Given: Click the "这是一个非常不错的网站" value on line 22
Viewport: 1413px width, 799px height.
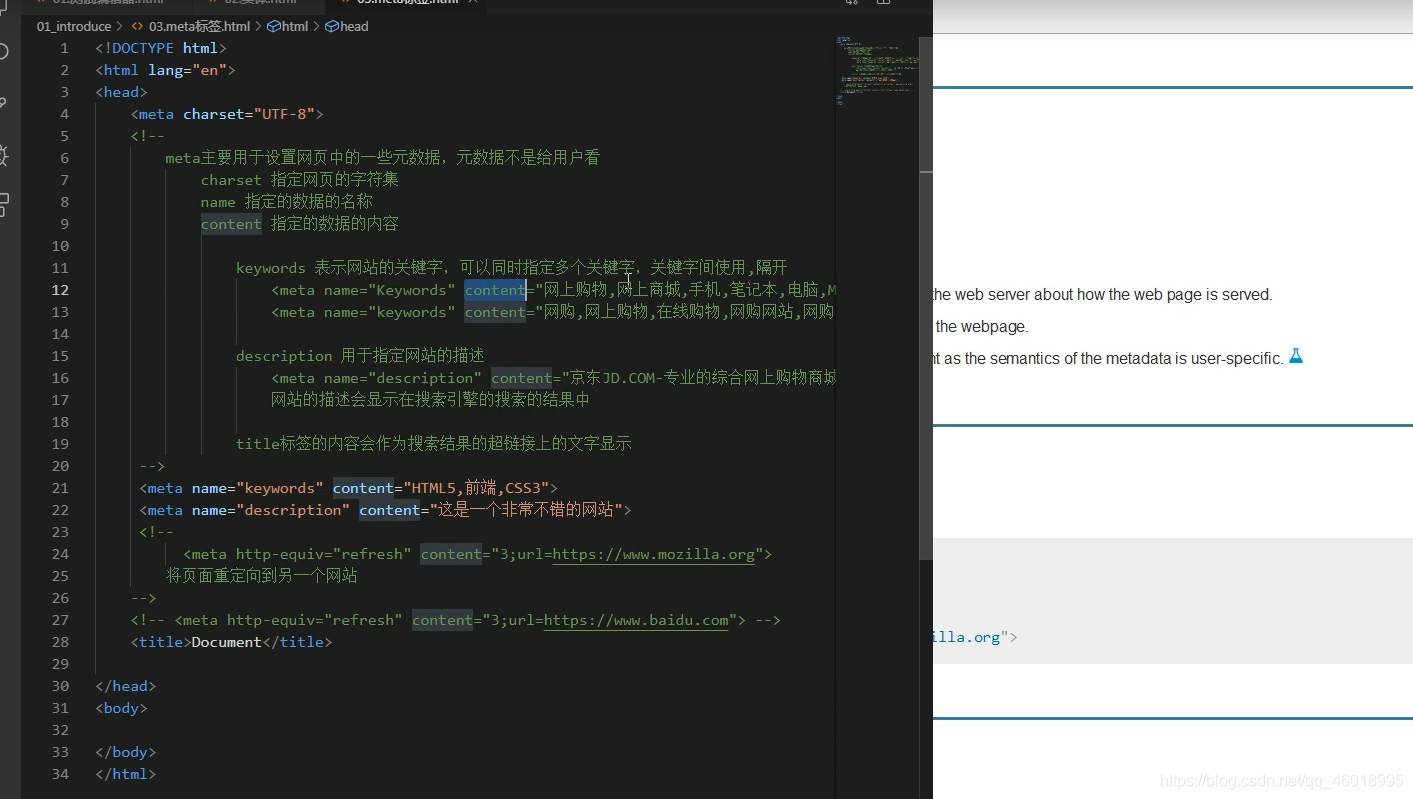Looking at the screenshot, I should pos(527,510).
